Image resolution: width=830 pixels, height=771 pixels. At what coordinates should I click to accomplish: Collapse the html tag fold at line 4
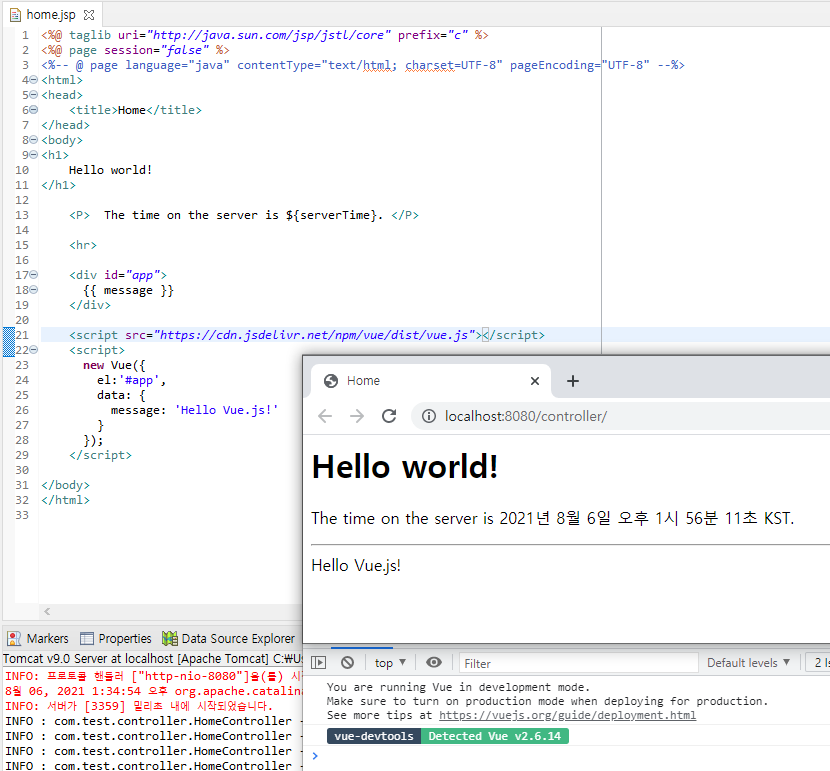click(33, 80)
